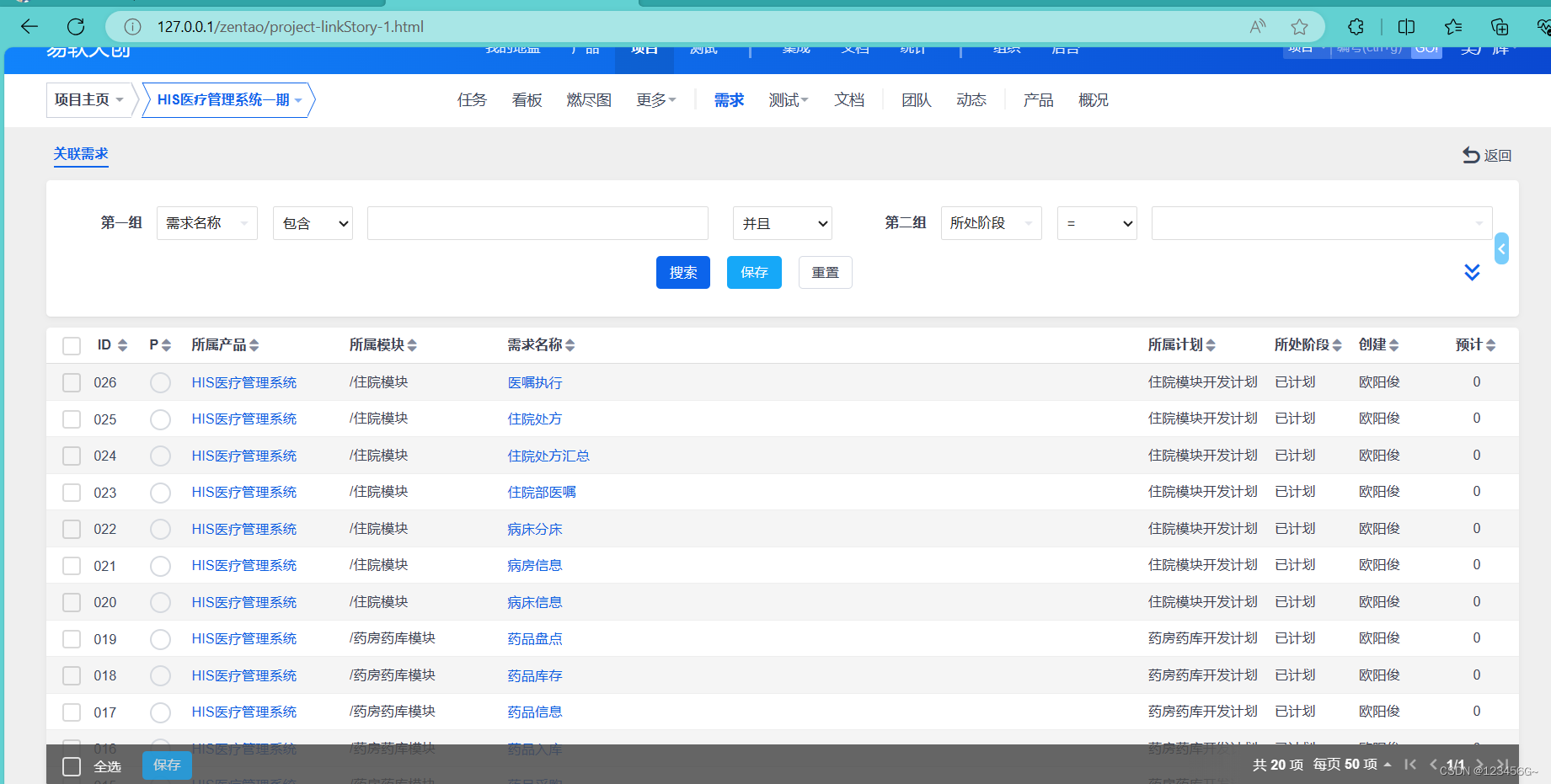This screenshot has height=784, width=1551.
Task: Check the row for story 023 住院部医嘱
Action: coord(72,493)
